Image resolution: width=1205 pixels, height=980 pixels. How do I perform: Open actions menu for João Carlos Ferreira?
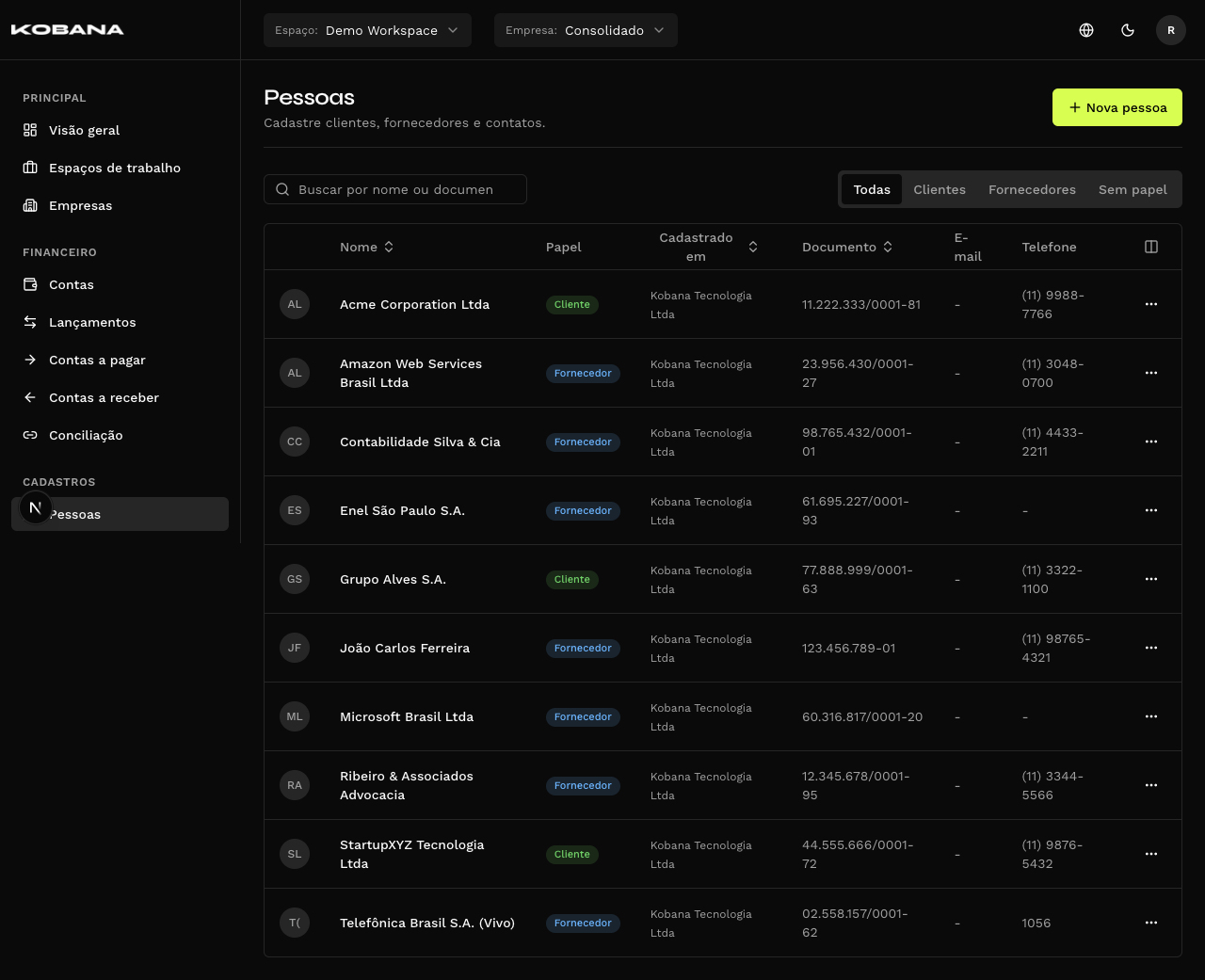[1151, 648]
